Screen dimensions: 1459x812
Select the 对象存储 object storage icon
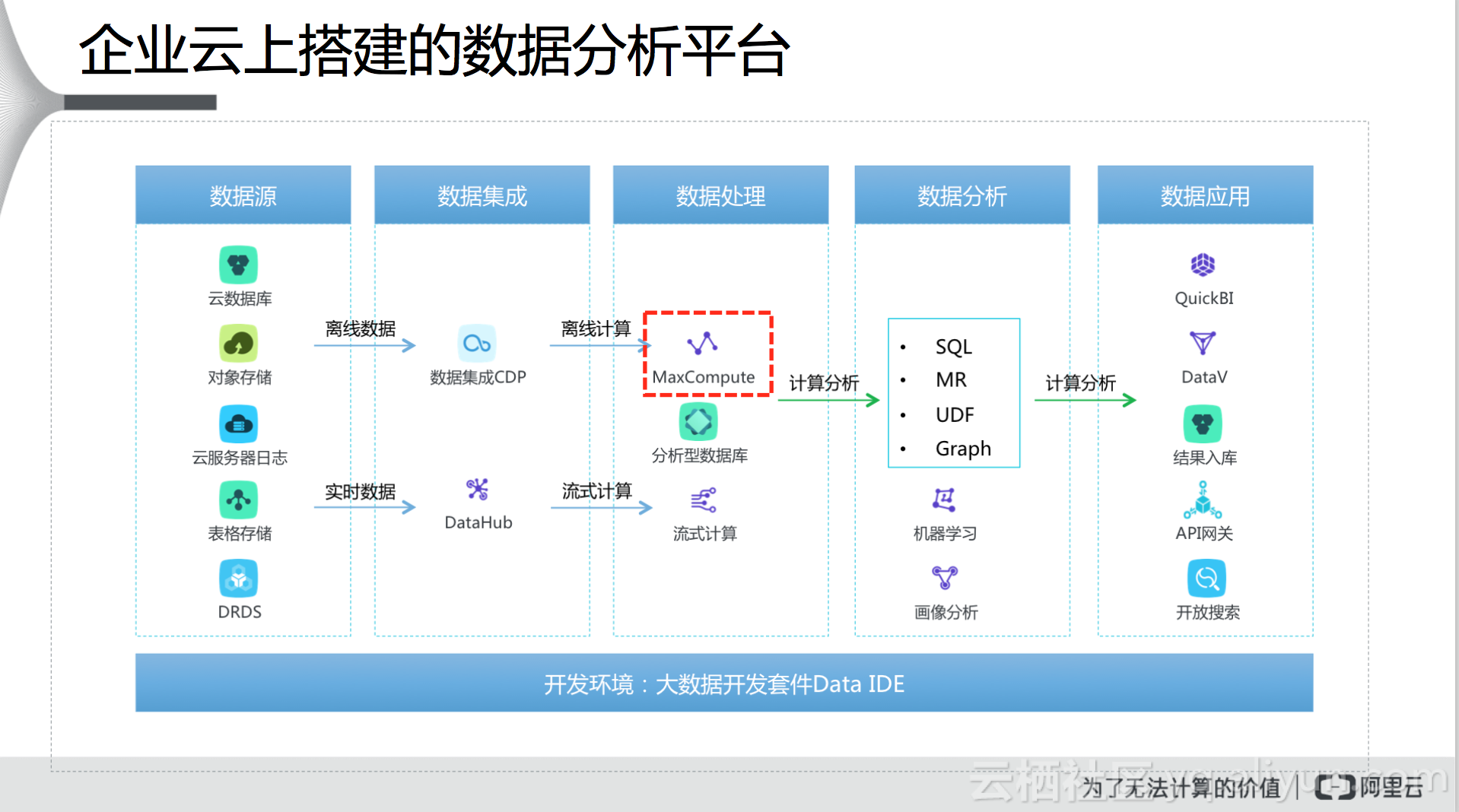coord(238,344)
